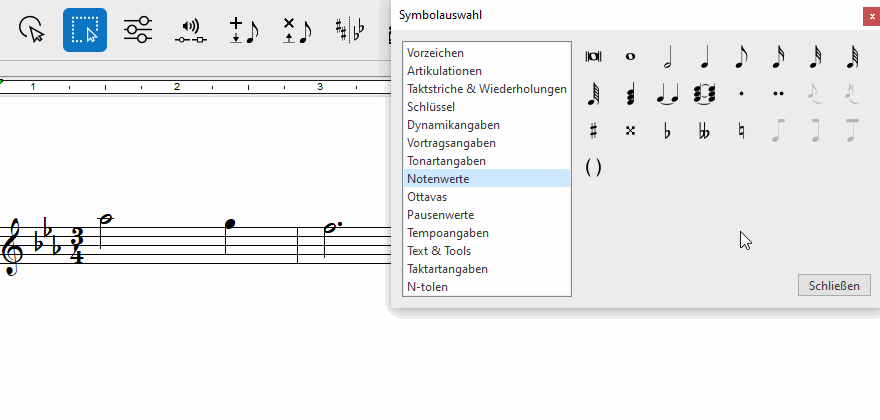The width and height of the screenshot is (880, 420).
Task: Click the add note icon
Action: tap(242, 29)
